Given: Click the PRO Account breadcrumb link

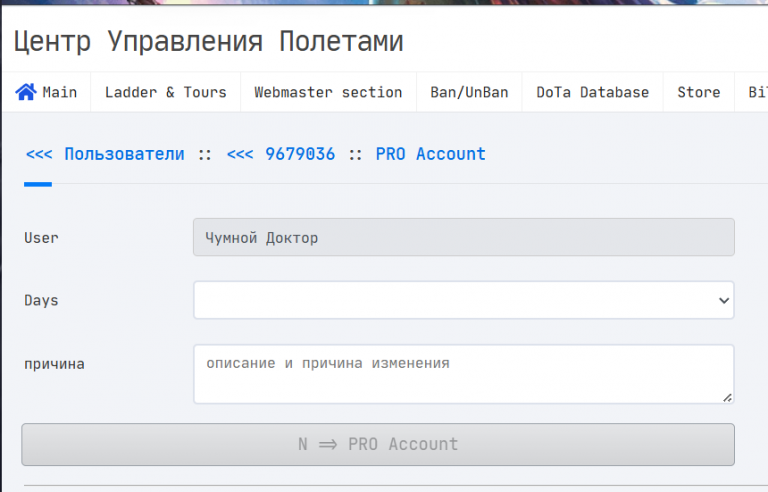Looking at the screenshot, I should tap(431, 154).
